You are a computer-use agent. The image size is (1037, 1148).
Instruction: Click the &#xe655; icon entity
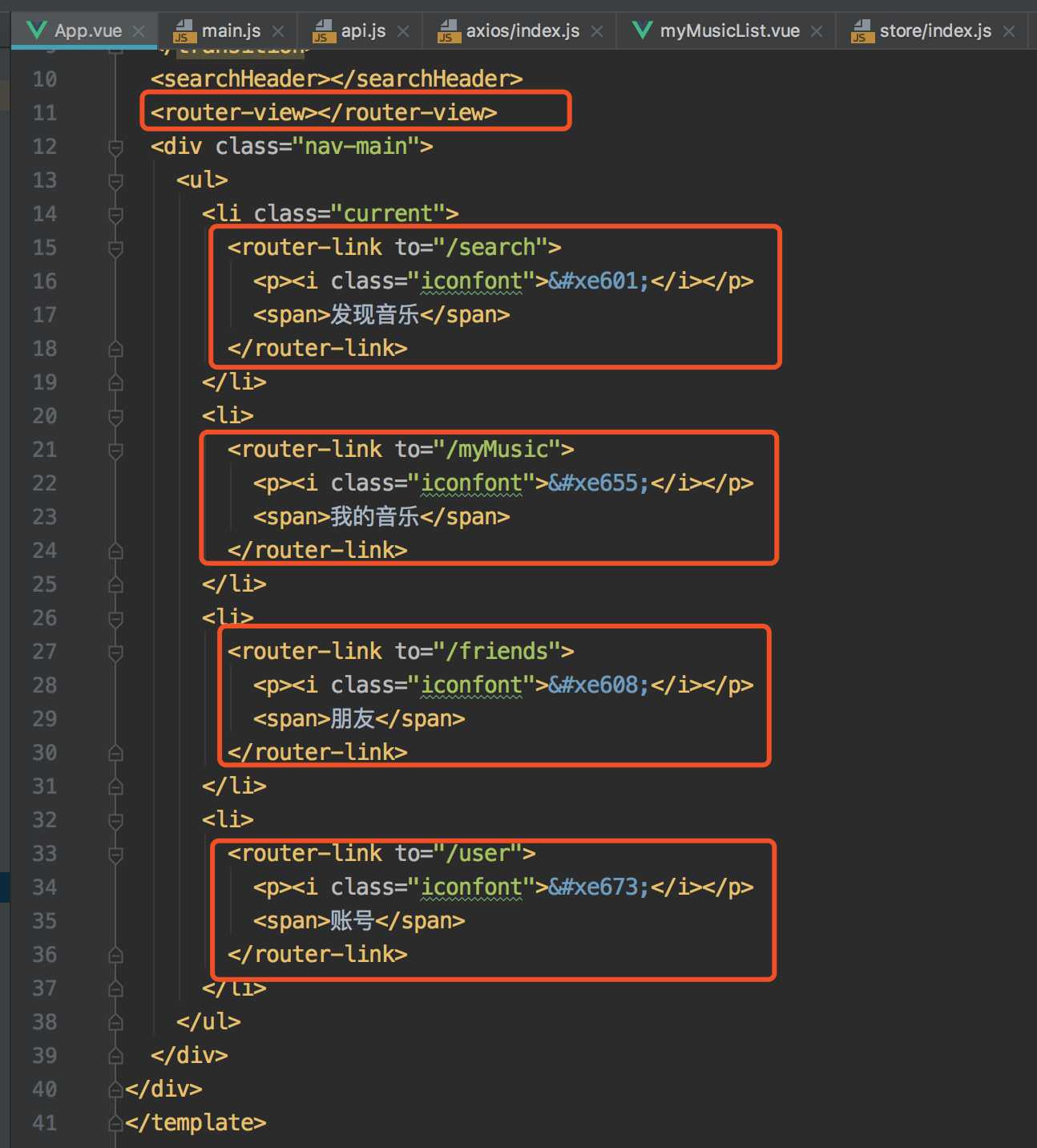pyautogui.click(x=599, y=483)
